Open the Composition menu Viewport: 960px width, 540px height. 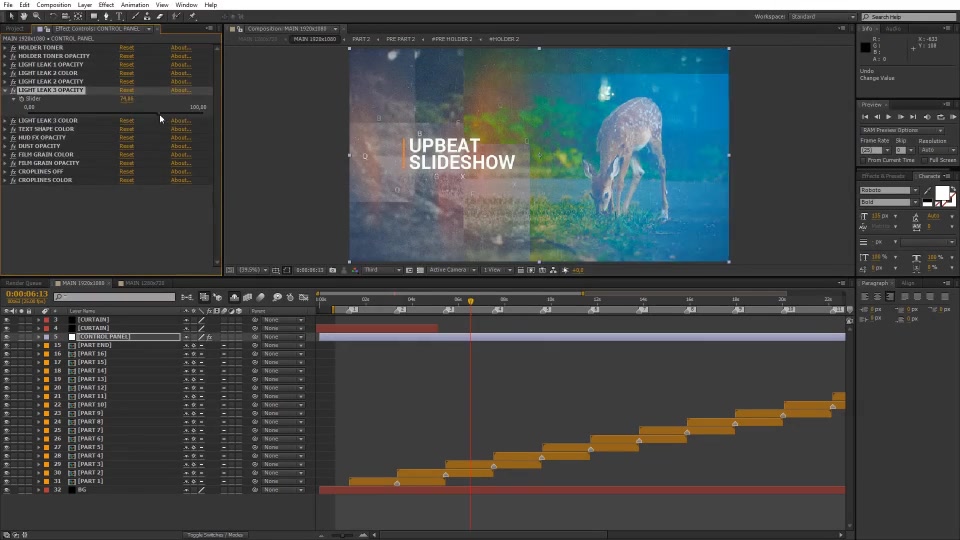(x=54, y=5)
